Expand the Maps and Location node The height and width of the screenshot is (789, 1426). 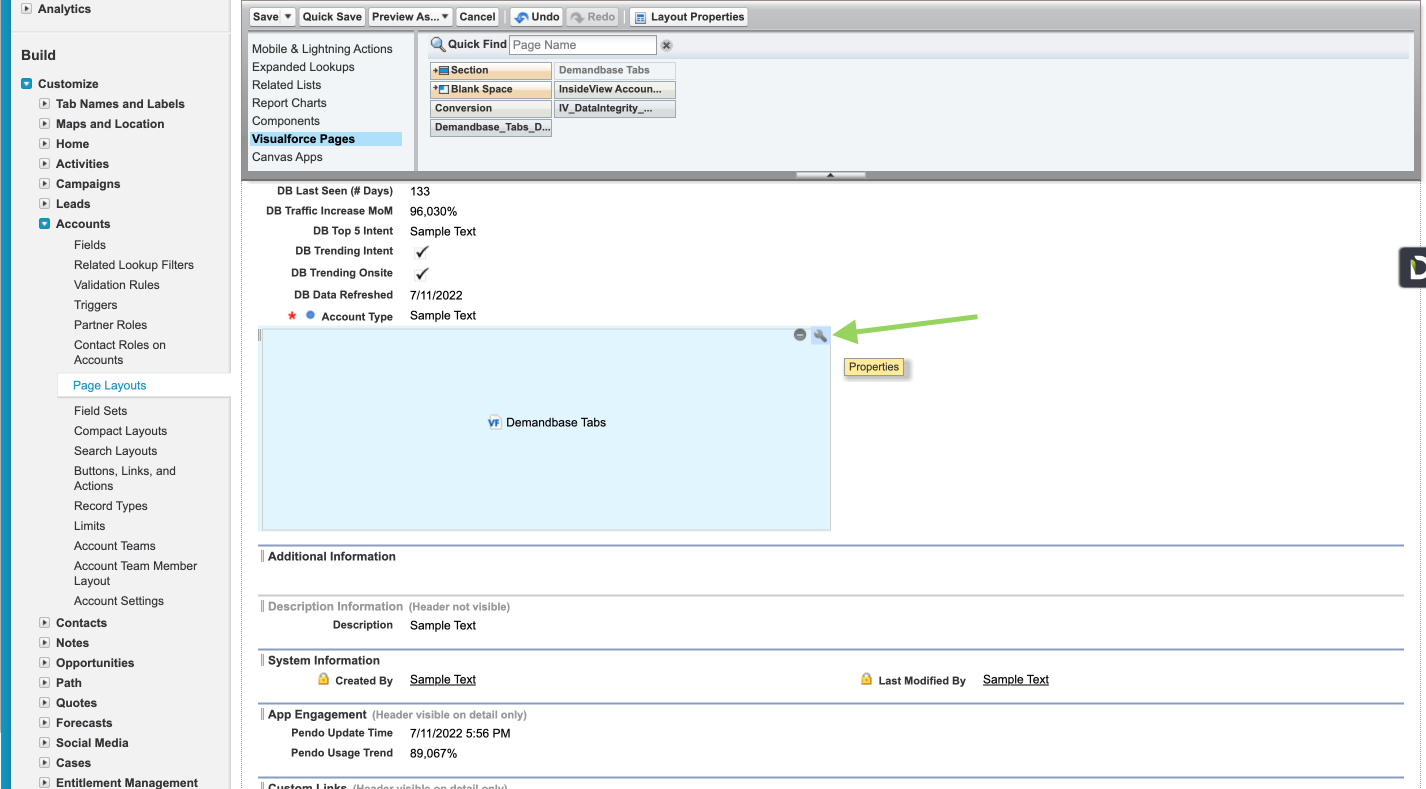coord(45,124)
